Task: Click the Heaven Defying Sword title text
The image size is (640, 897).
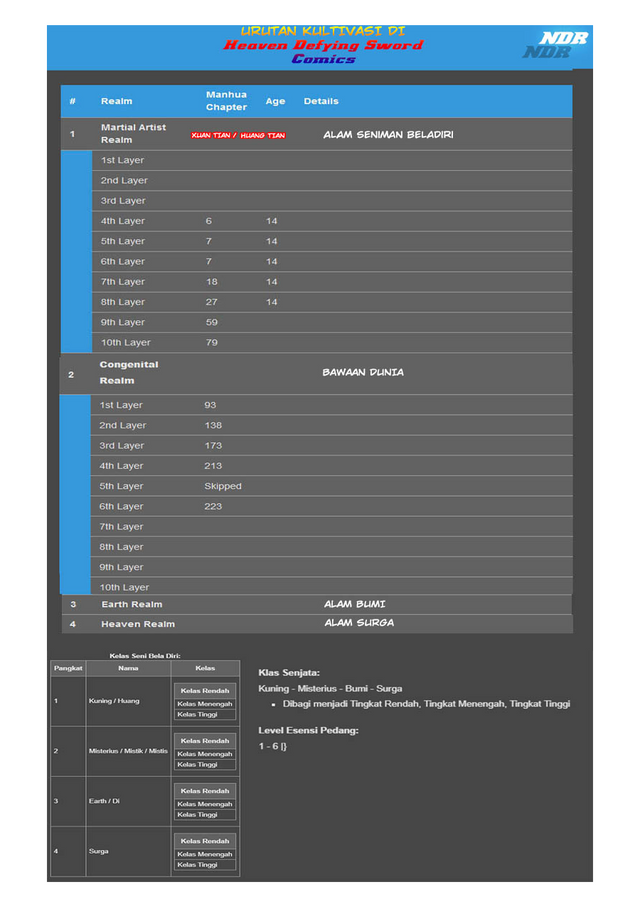Action: [322, 45]
